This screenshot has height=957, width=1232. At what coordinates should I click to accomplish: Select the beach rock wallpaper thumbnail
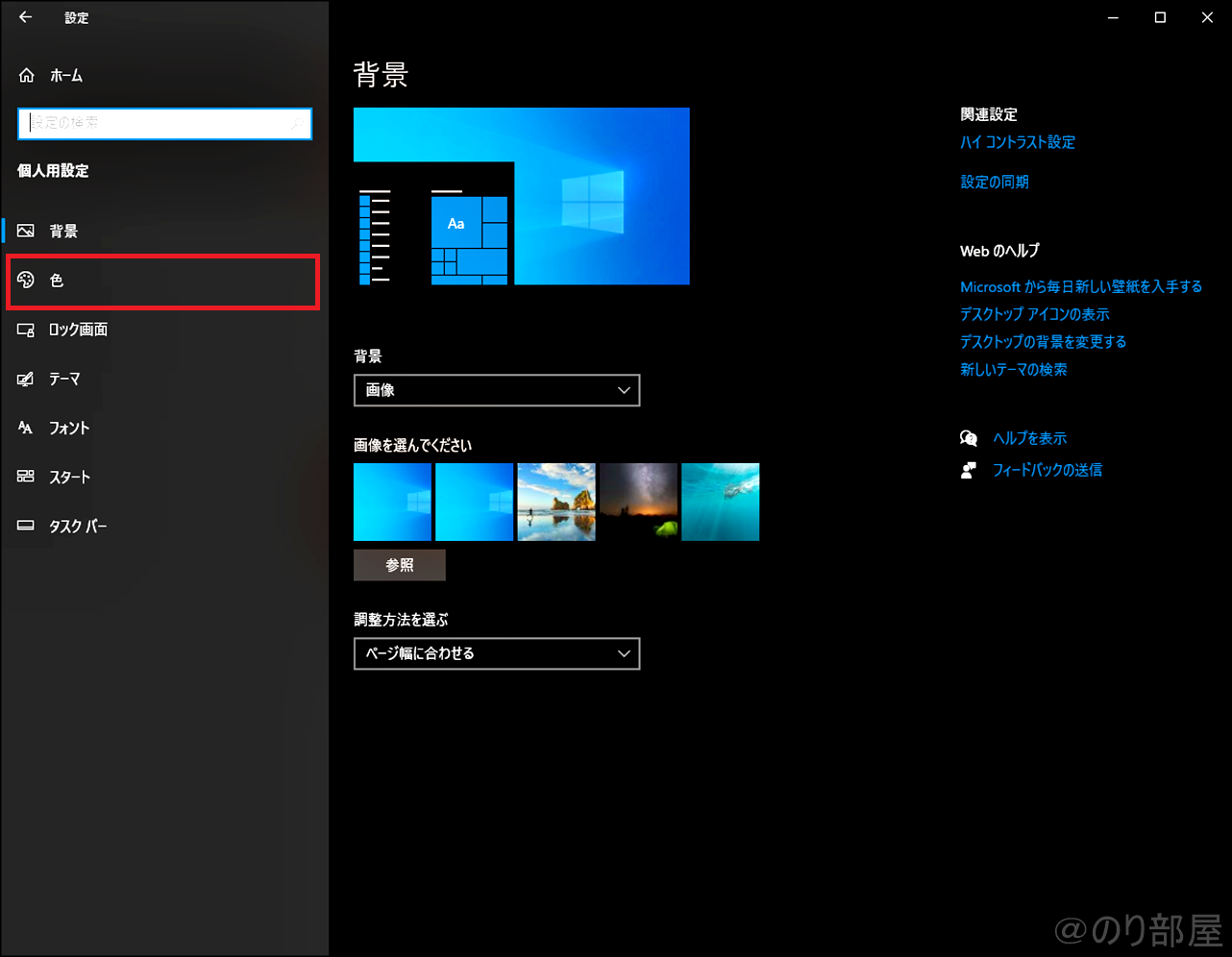click(x=556, y=502)
